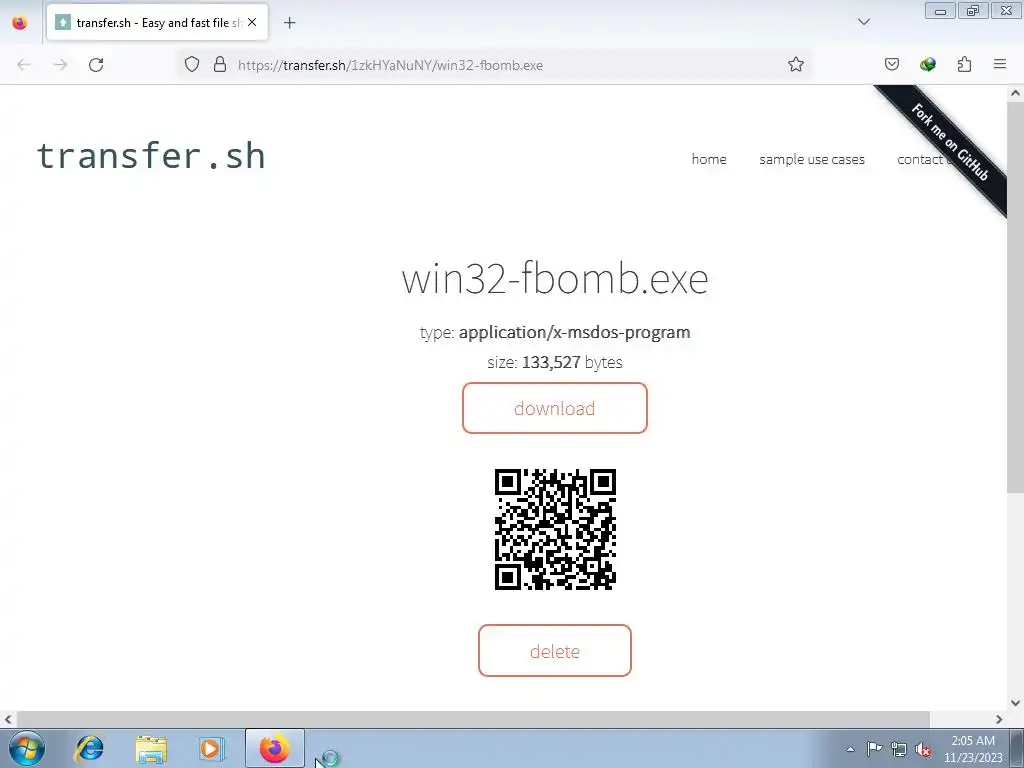Click the Firefox View icon at tab strip start
The width and height of the screenshot is (1024, 768).
pos(20,23)
